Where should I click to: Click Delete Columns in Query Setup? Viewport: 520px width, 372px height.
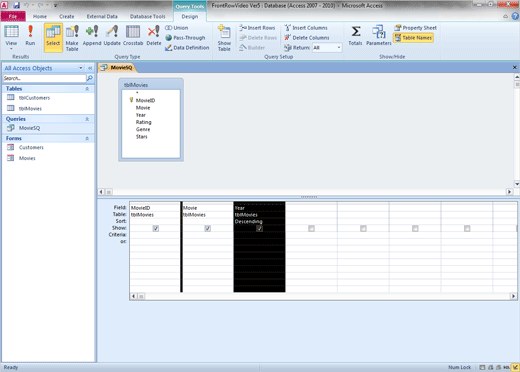307,38
